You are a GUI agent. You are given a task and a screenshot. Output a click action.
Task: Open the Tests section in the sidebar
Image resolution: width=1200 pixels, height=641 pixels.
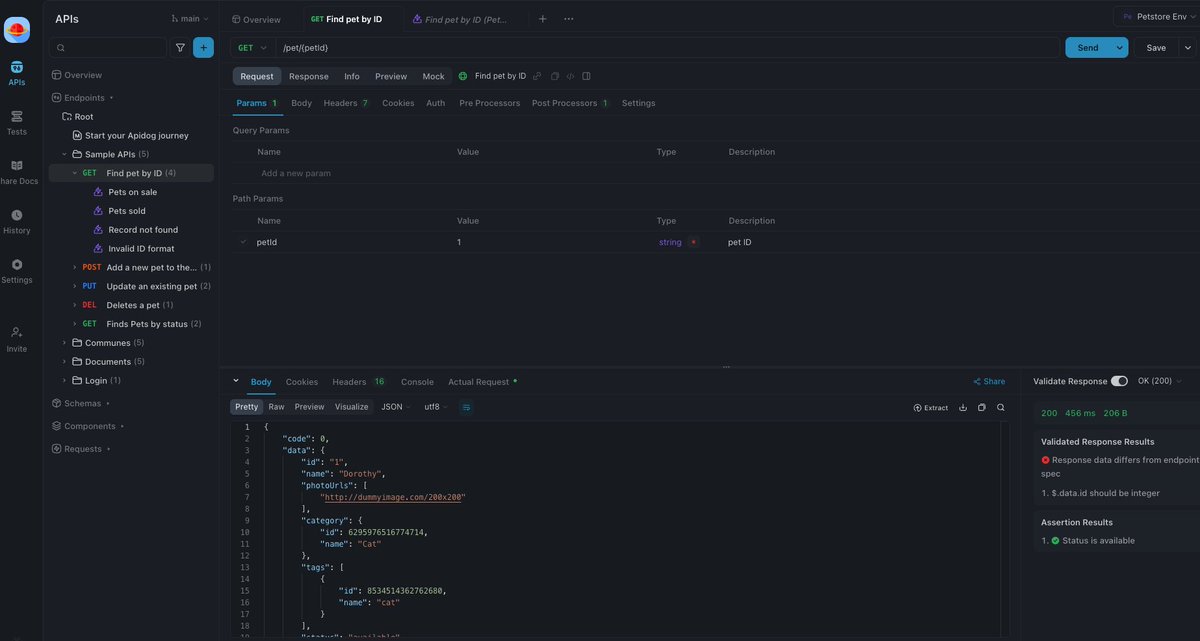(17, 123)
